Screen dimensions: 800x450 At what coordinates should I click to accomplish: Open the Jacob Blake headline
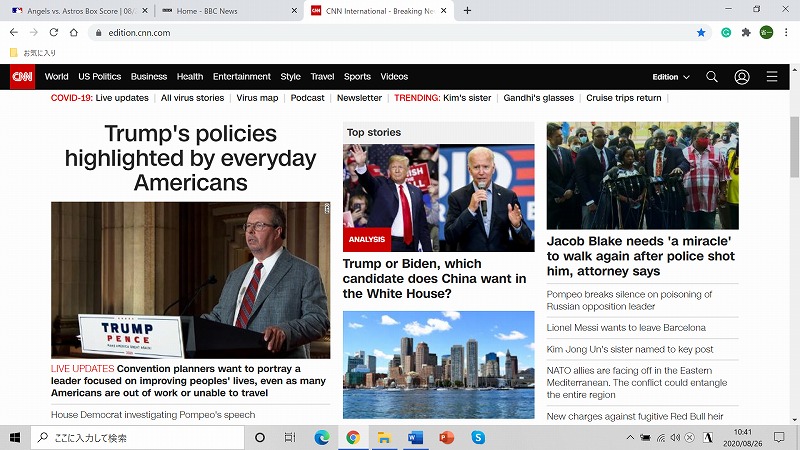(x=641, y=256)
